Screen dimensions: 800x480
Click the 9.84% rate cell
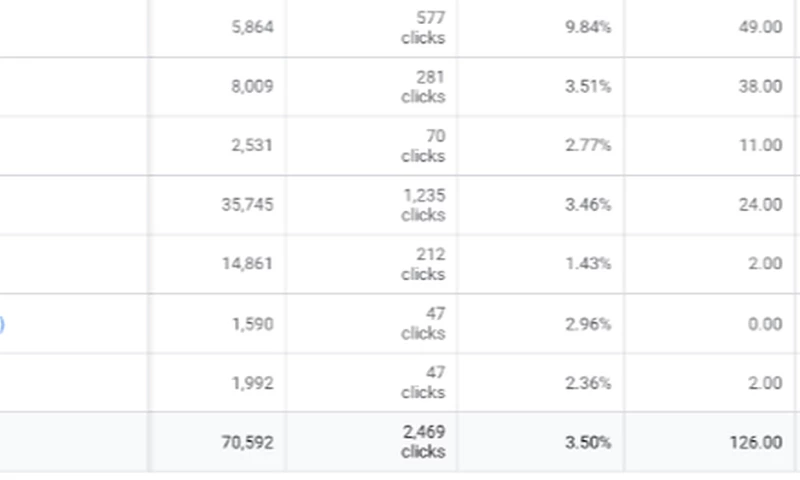[x=588, y=28]
